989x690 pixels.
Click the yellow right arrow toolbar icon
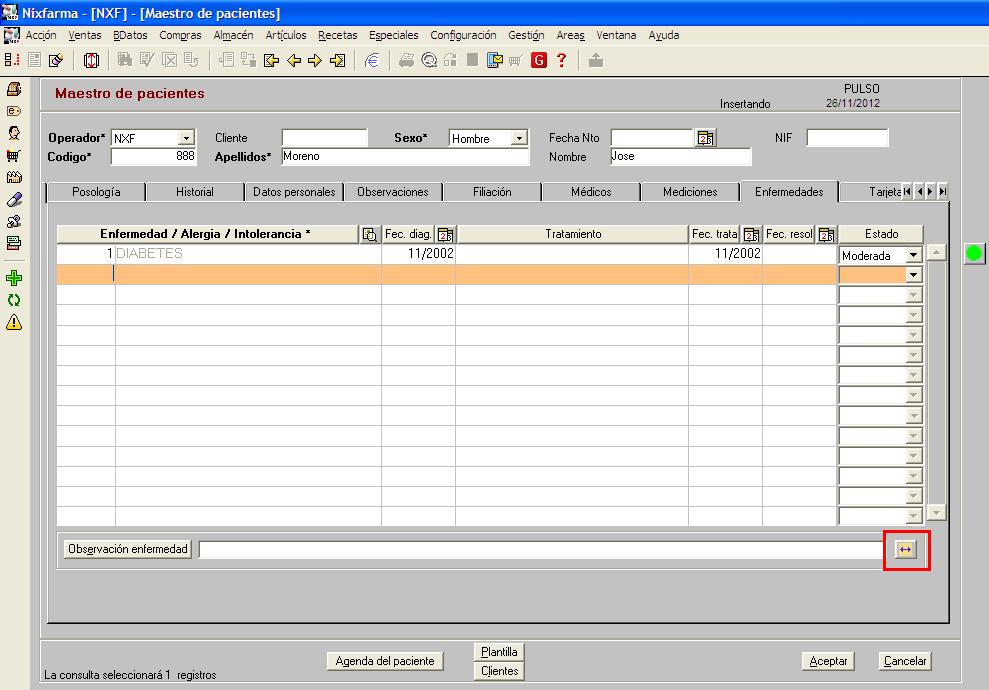pyautogui.click(x=315, y=61)
